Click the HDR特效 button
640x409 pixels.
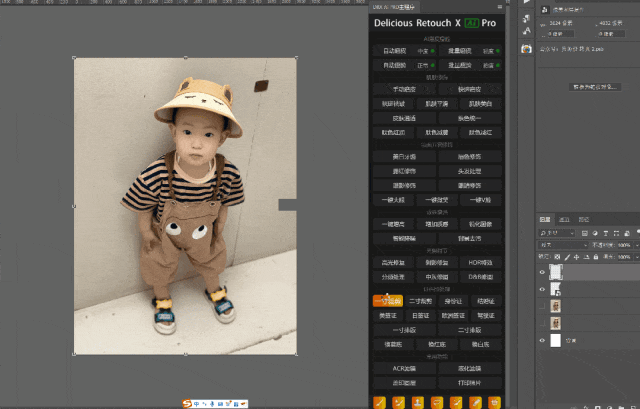point(480,262)
